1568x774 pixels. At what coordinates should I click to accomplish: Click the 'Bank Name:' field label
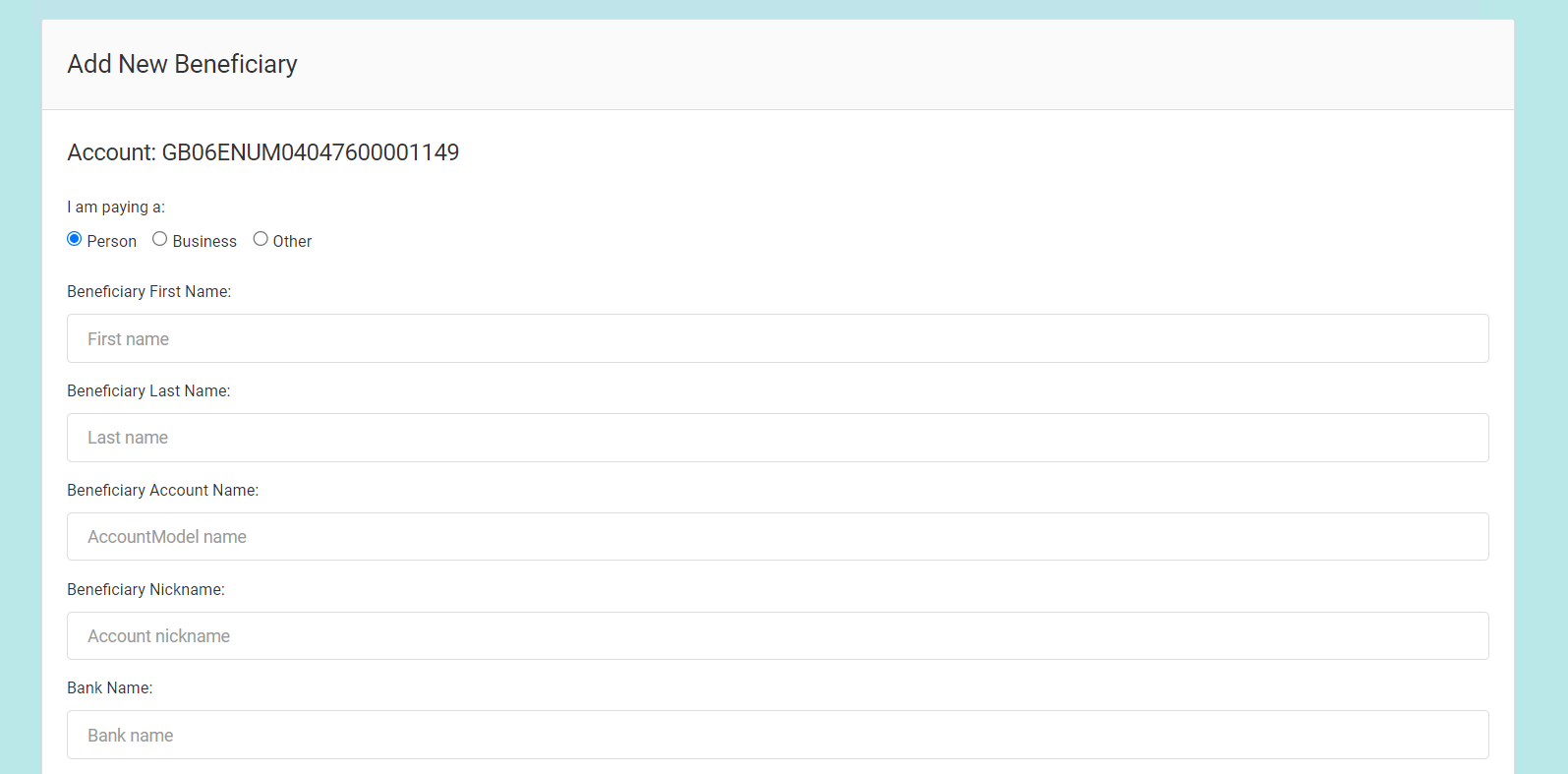110,688
